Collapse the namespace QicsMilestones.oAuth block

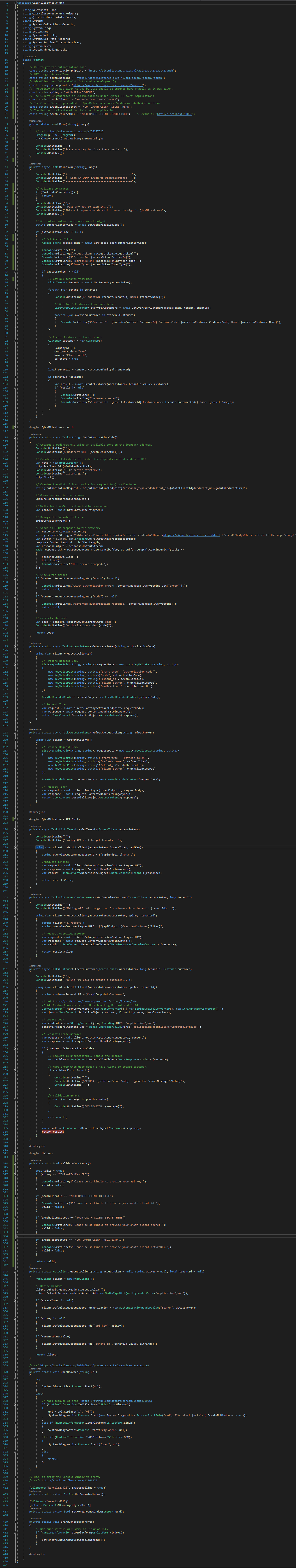(15, 2)
